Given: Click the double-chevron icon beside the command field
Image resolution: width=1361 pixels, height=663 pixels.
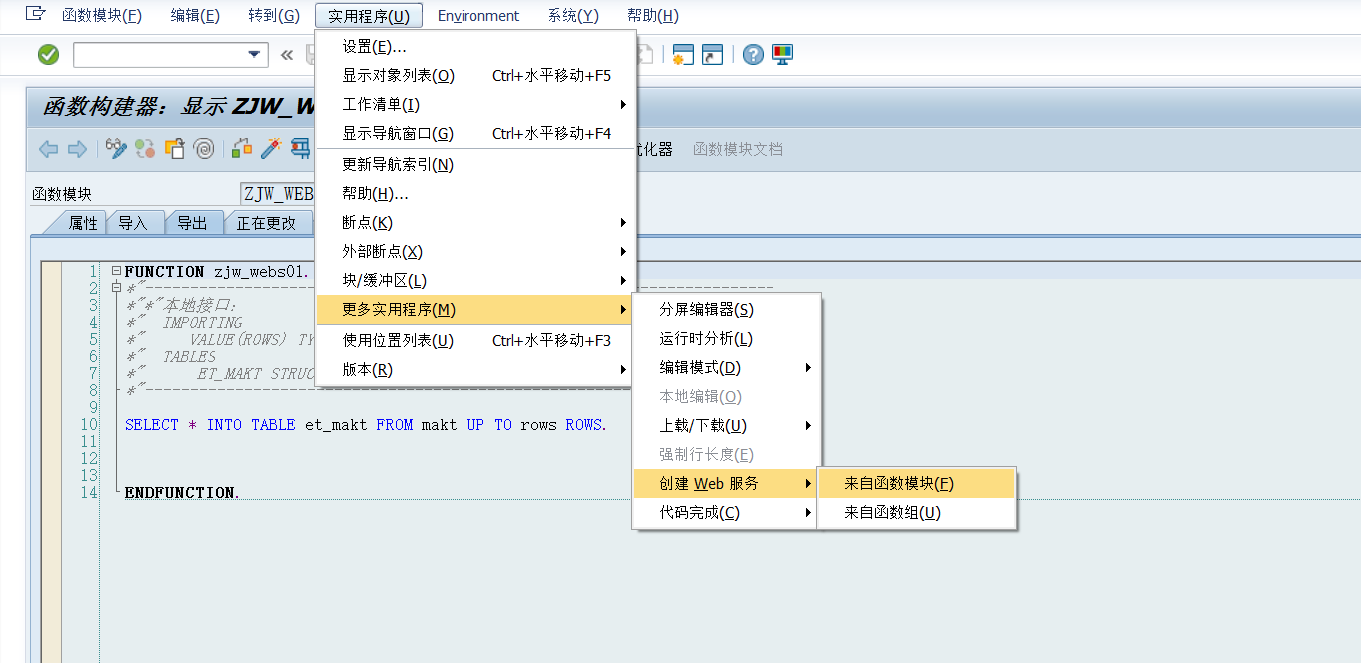Looking at the screenshot, I should click(x=287, y=55).
